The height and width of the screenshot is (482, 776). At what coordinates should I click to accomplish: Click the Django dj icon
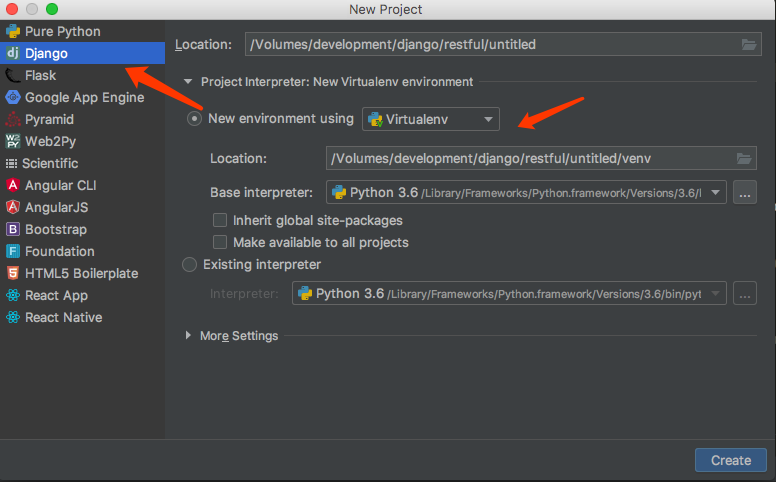(x=12, y=53)
